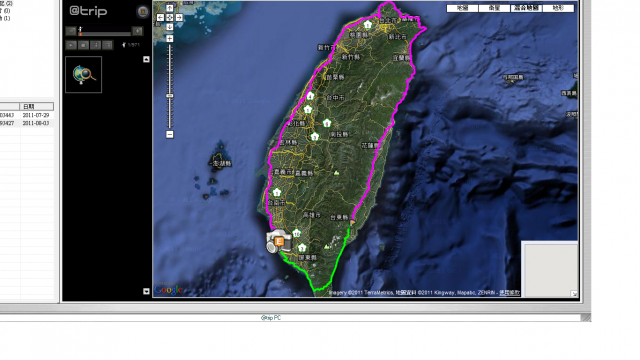Screen dimensions: 640x360
Task: Pan the map right with the arrow
Action: tap(179, 18)
